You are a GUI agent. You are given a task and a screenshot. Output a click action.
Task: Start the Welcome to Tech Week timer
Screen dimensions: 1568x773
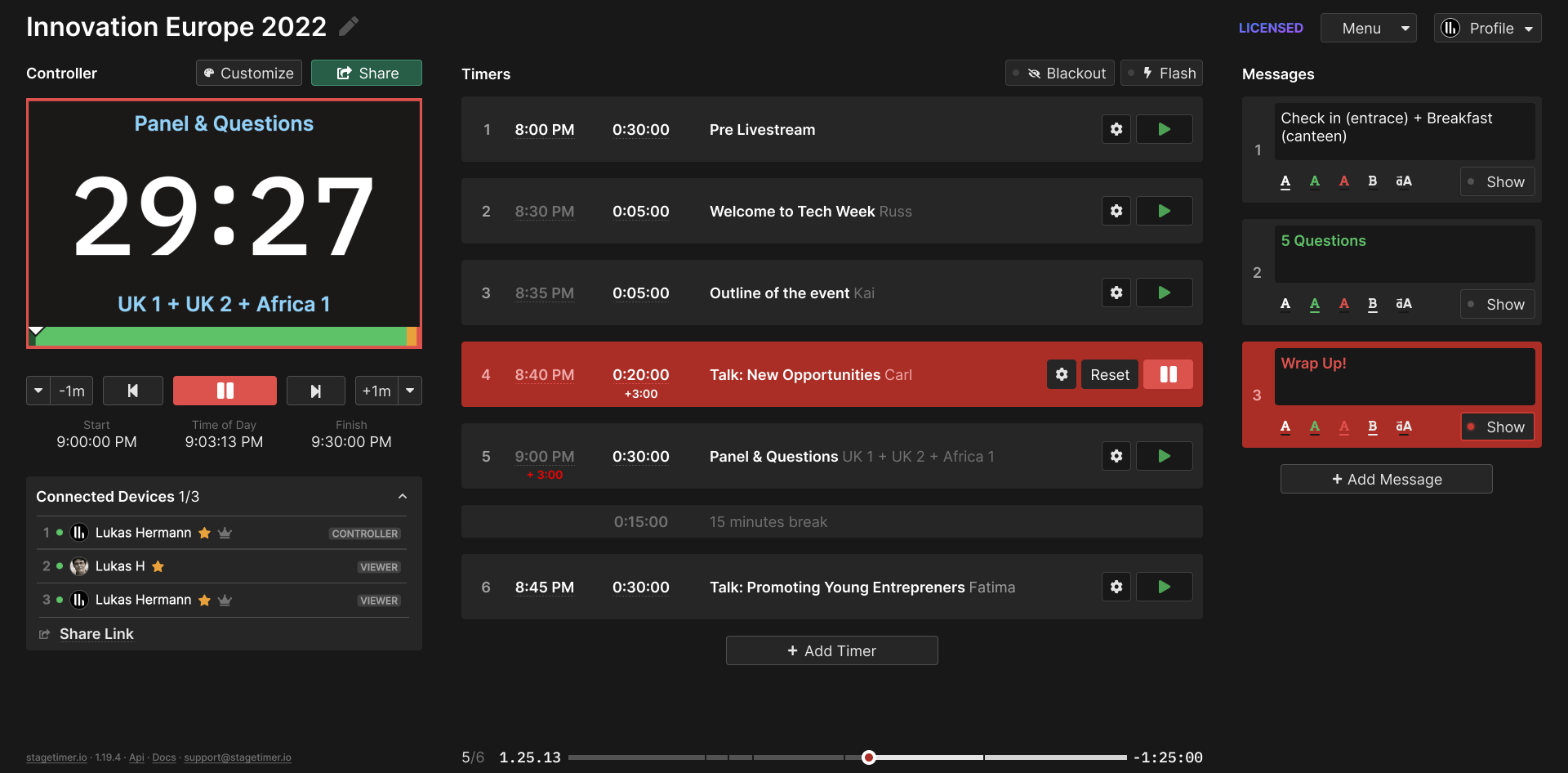coord(1164,211)
